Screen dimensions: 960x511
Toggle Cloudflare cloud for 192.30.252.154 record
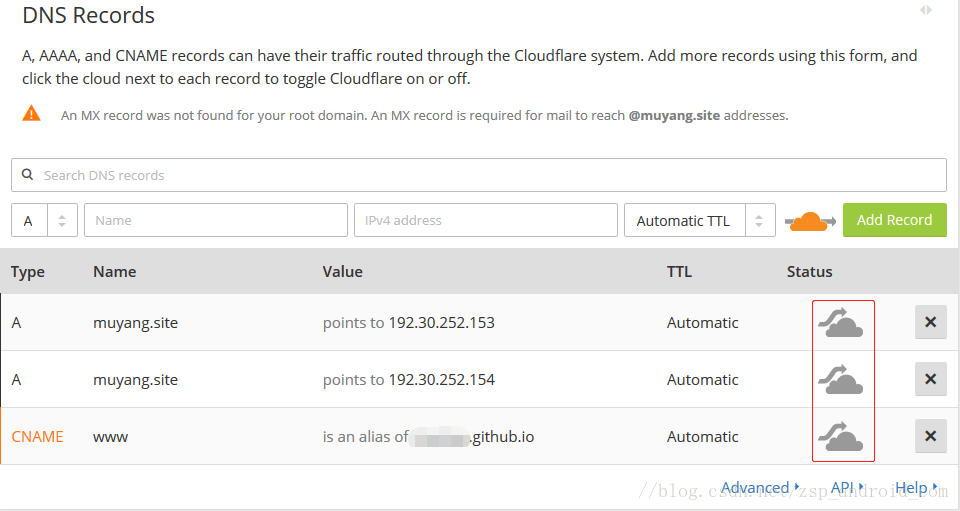(841, 380)
